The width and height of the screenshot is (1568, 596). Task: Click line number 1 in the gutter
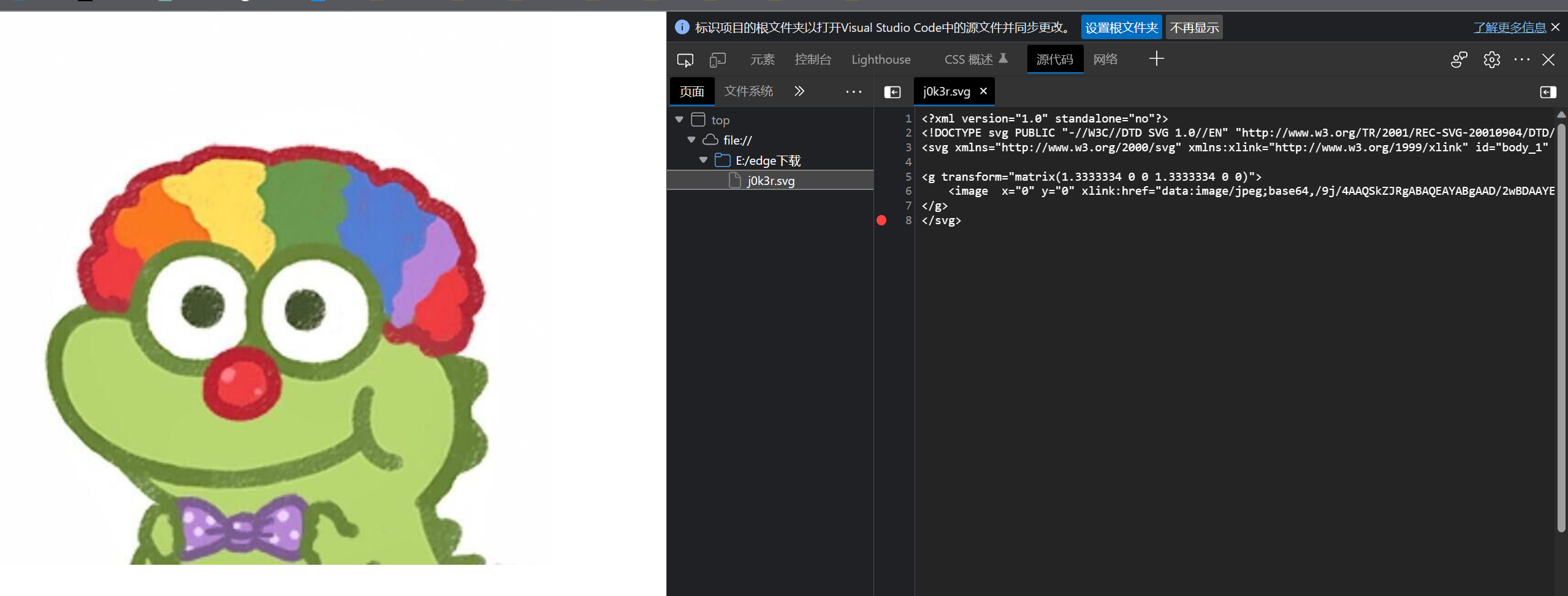pos(908,118)
